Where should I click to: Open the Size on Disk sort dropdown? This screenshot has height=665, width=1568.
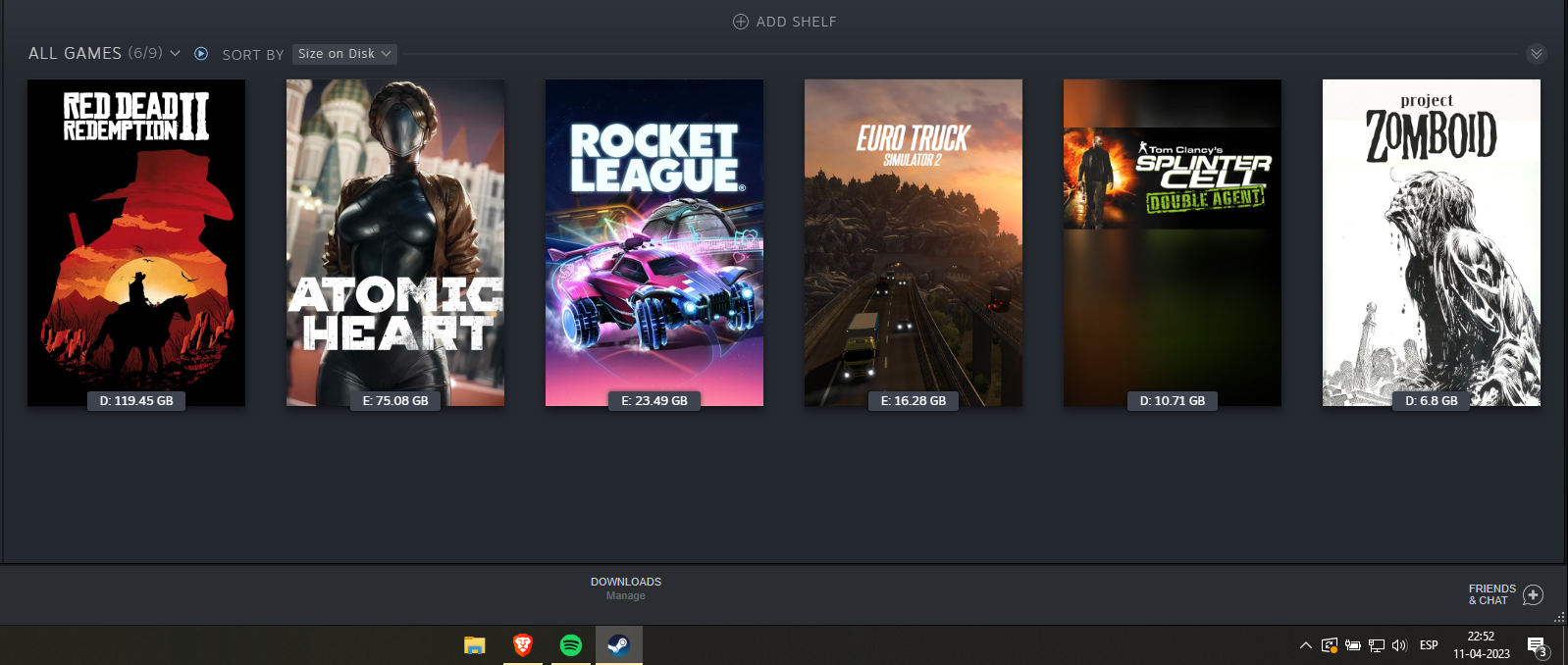(x=344, y=54)
